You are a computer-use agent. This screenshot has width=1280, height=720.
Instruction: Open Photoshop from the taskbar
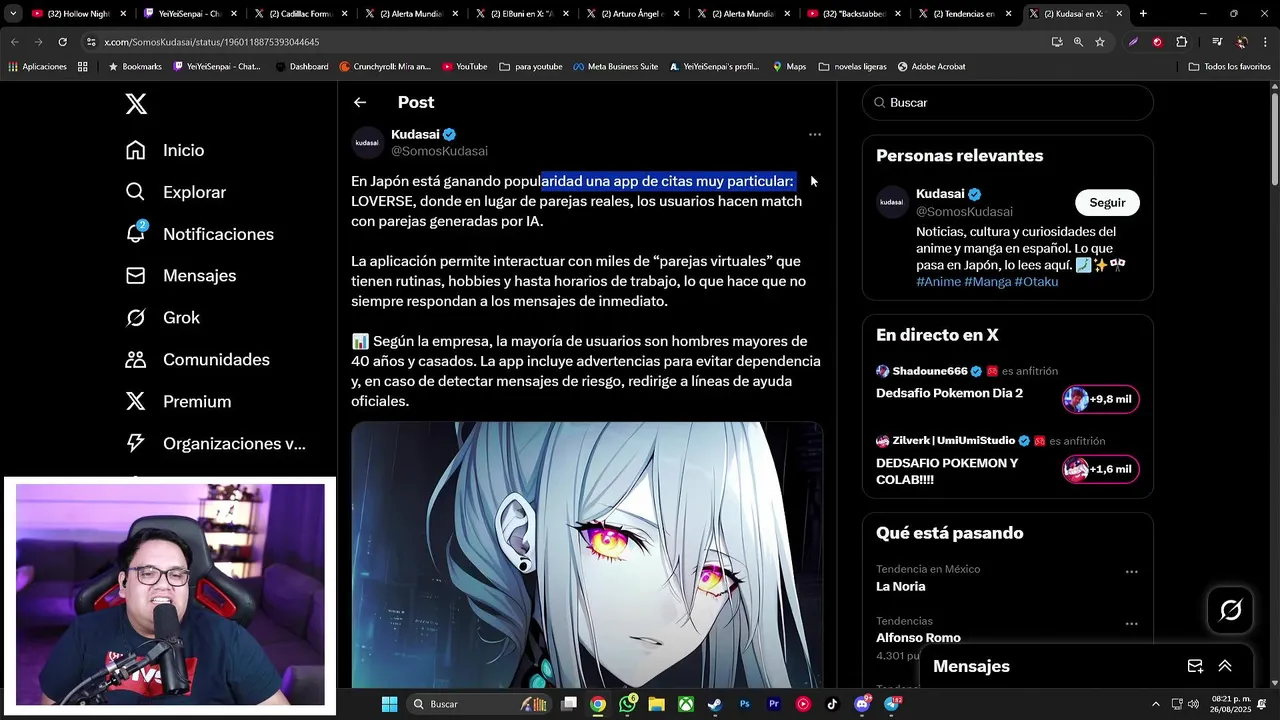(x=745, y=704)
